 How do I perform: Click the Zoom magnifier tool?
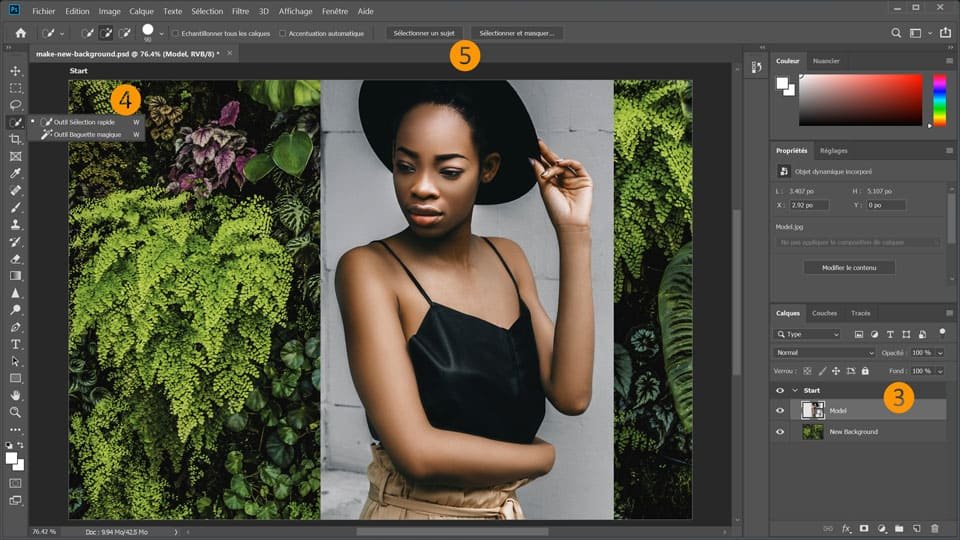[15, 412]
